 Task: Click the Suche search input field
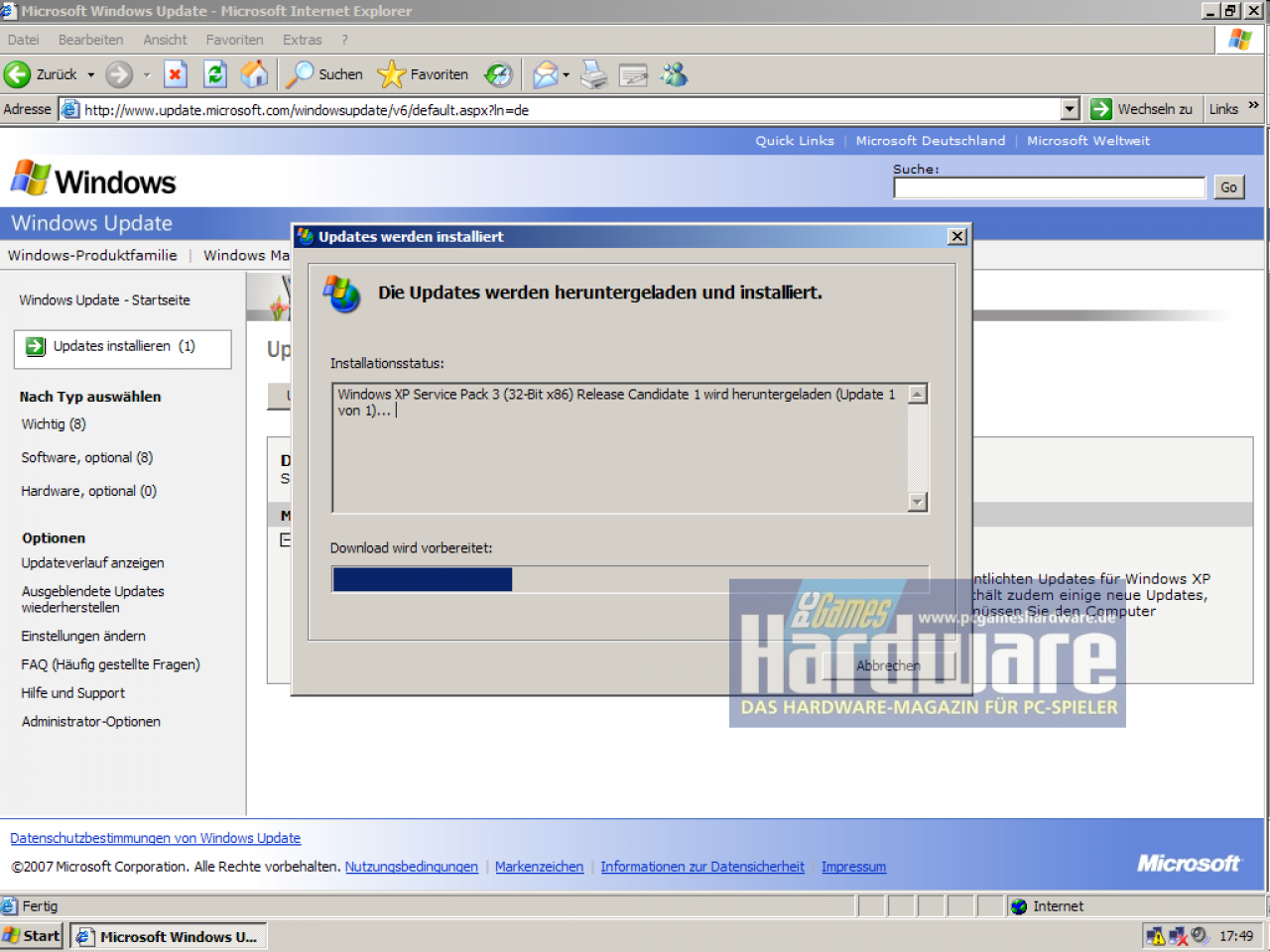1050,187
